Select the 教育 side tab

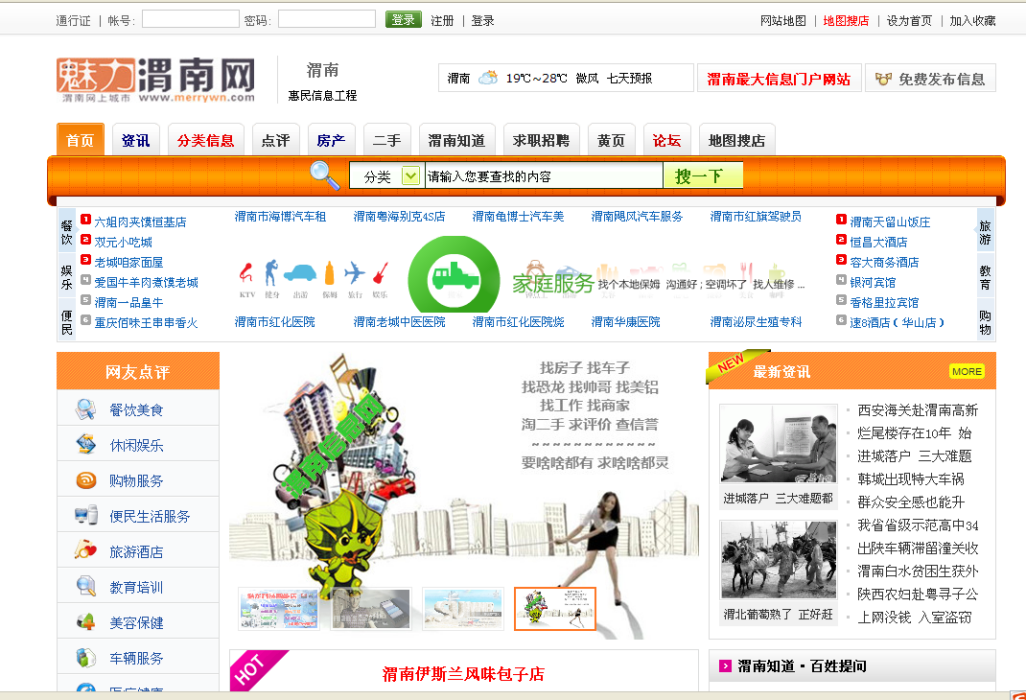point(985,277)
